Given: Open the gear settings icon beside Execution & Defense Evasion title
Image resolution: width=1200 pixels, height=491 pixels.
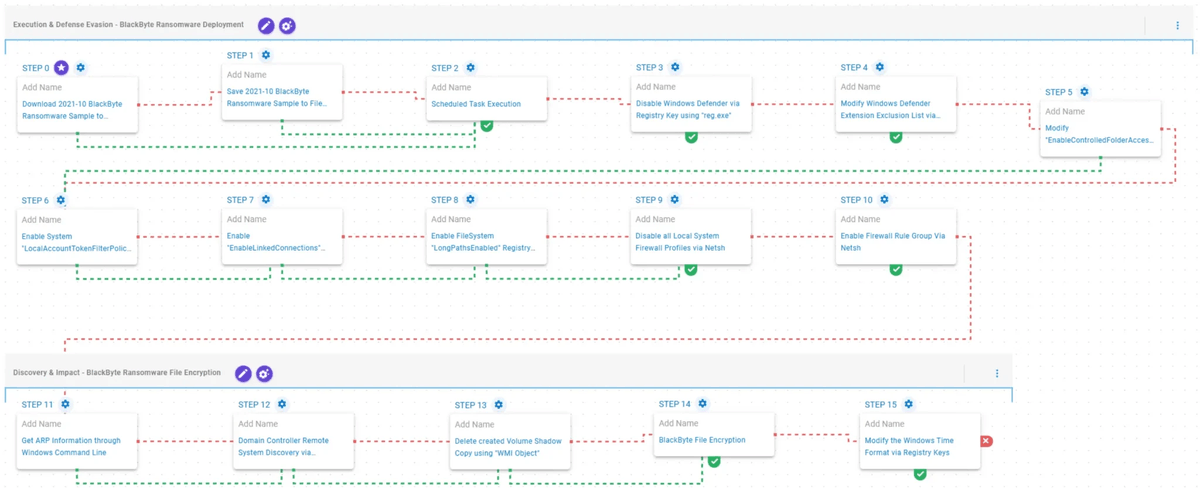Looking at the screenshot, I should pos(287,25).
